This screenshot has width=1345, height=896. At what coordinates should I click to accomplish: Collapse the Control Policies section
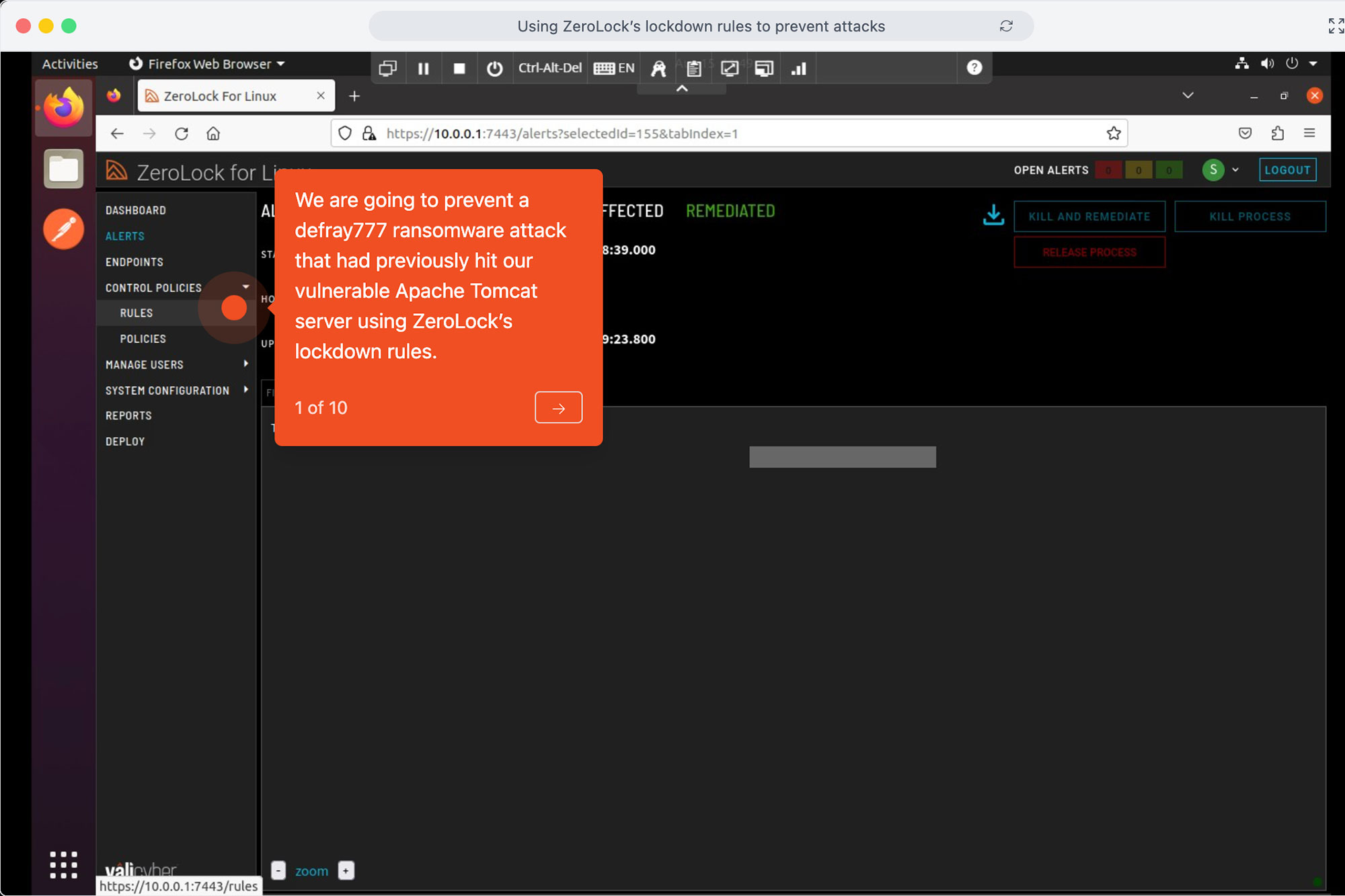click(246, 286)
